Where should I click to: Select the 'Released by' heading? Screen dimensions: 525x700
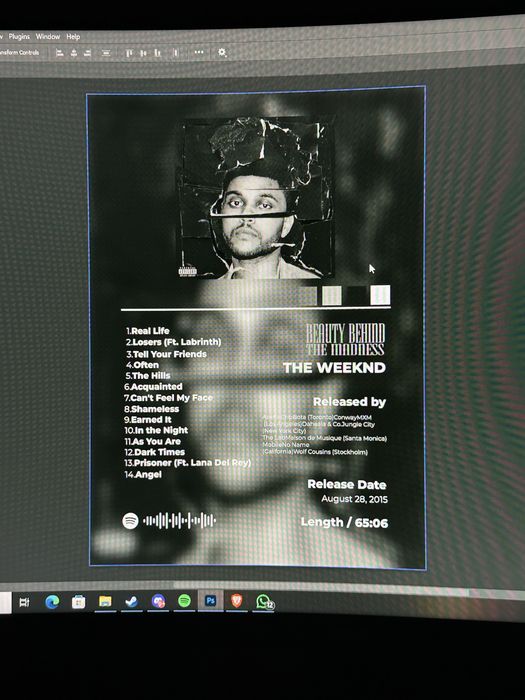pyautogui.click(x=349, y=402)
